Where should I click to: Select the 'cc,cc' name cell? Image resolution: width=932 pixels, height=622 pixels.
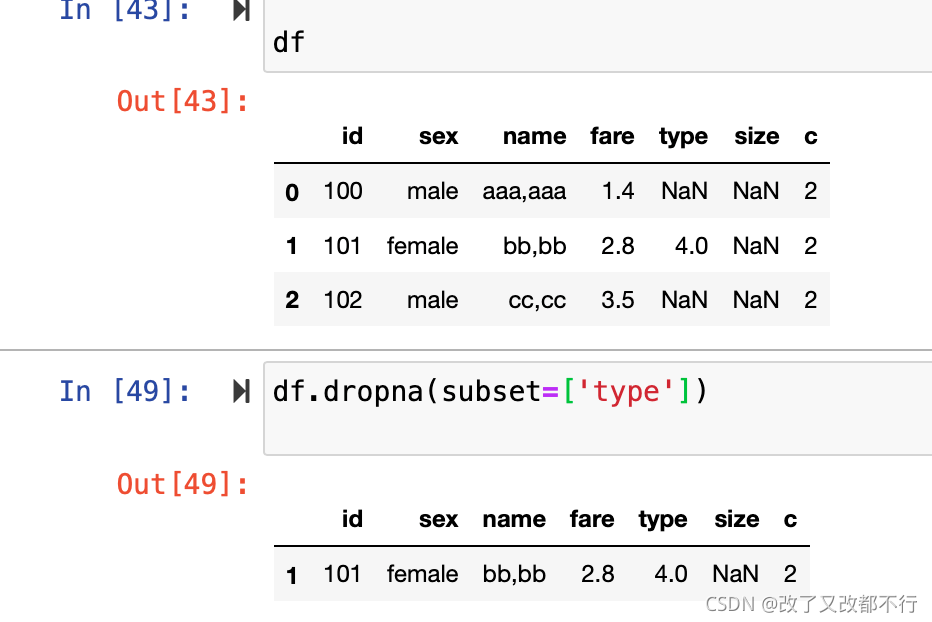pos(537,301)
